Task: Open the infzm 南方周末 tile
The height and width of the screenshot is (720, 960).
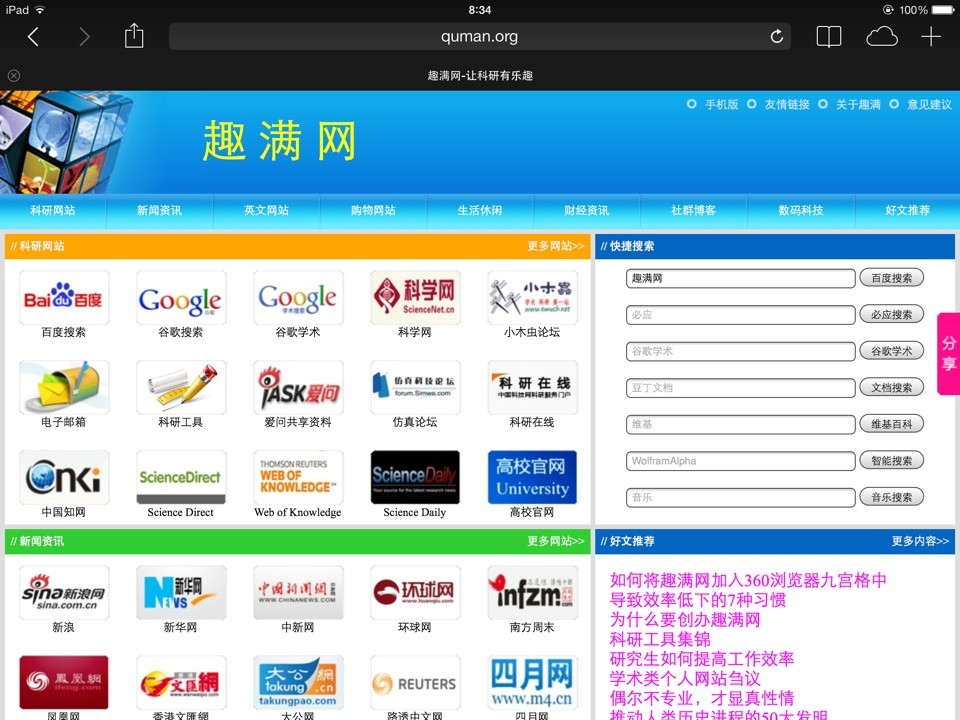Action: 532,593
